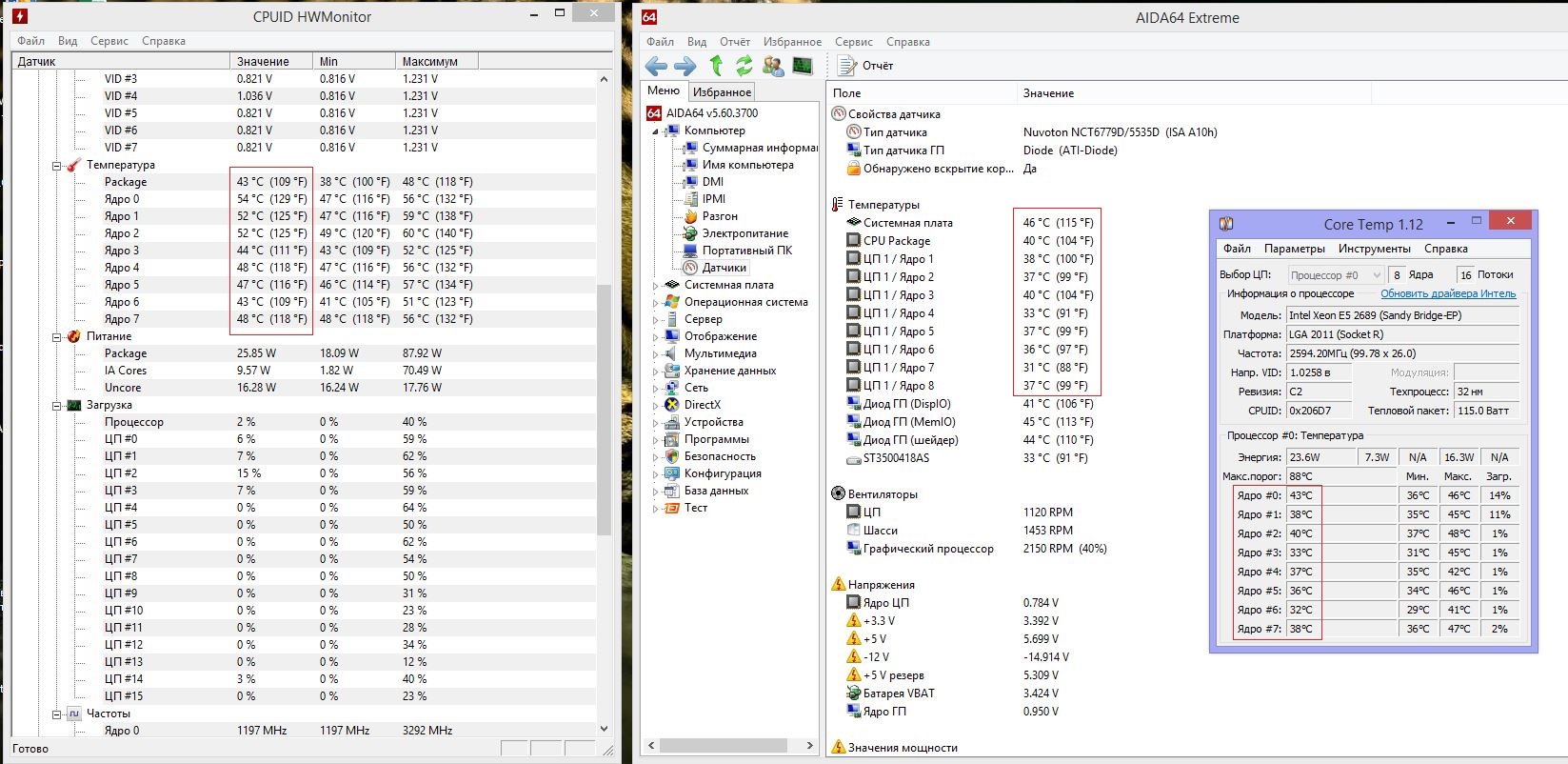The width and height of the screenshot is (1568, 764).
Task: Click Обновить драйвера Интель link
Action: click(x=1448, y=293)
